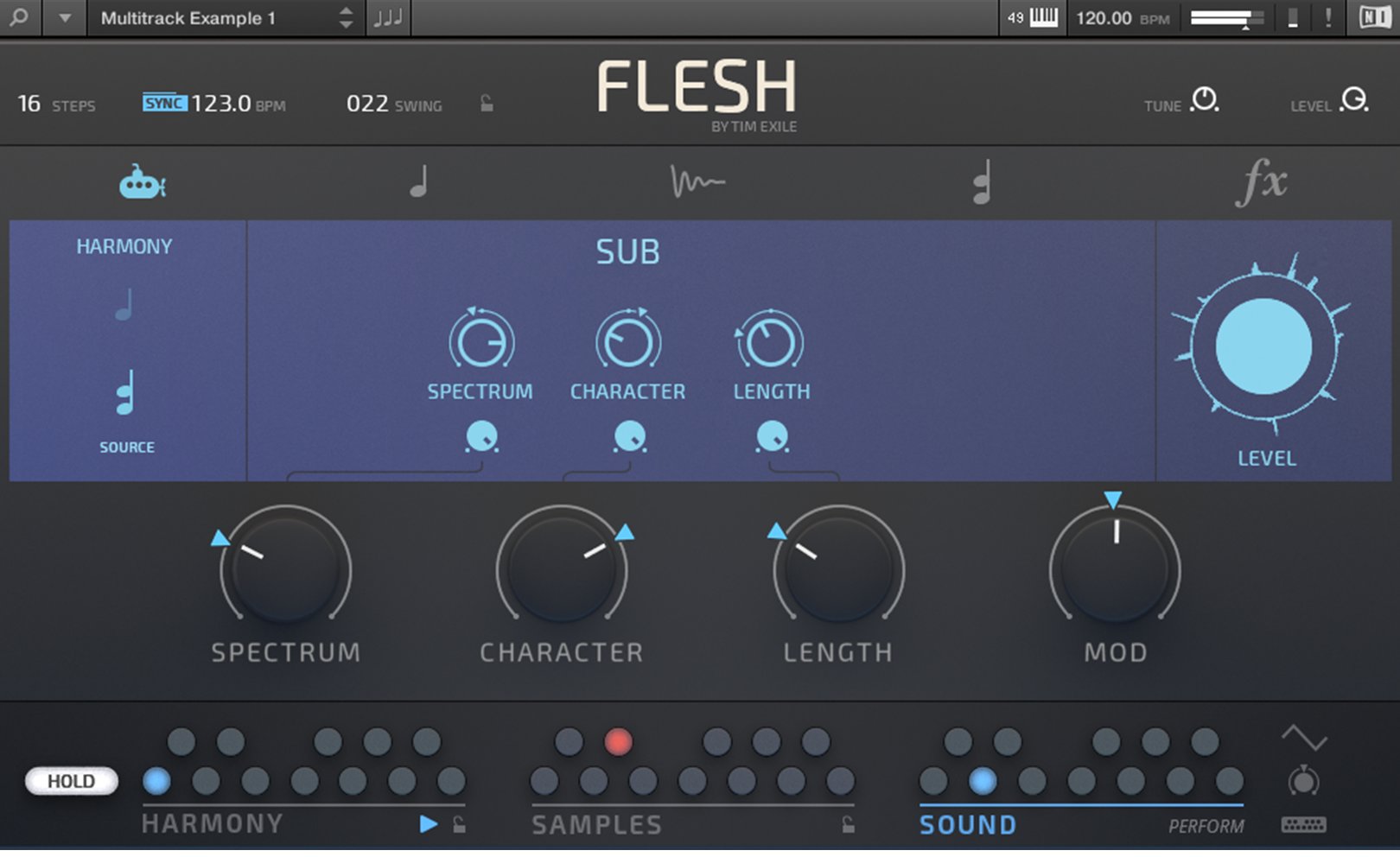1400x857 pixels.
Task: Click small modulation knob under Sub Length
Action: [x=772, y=437]
